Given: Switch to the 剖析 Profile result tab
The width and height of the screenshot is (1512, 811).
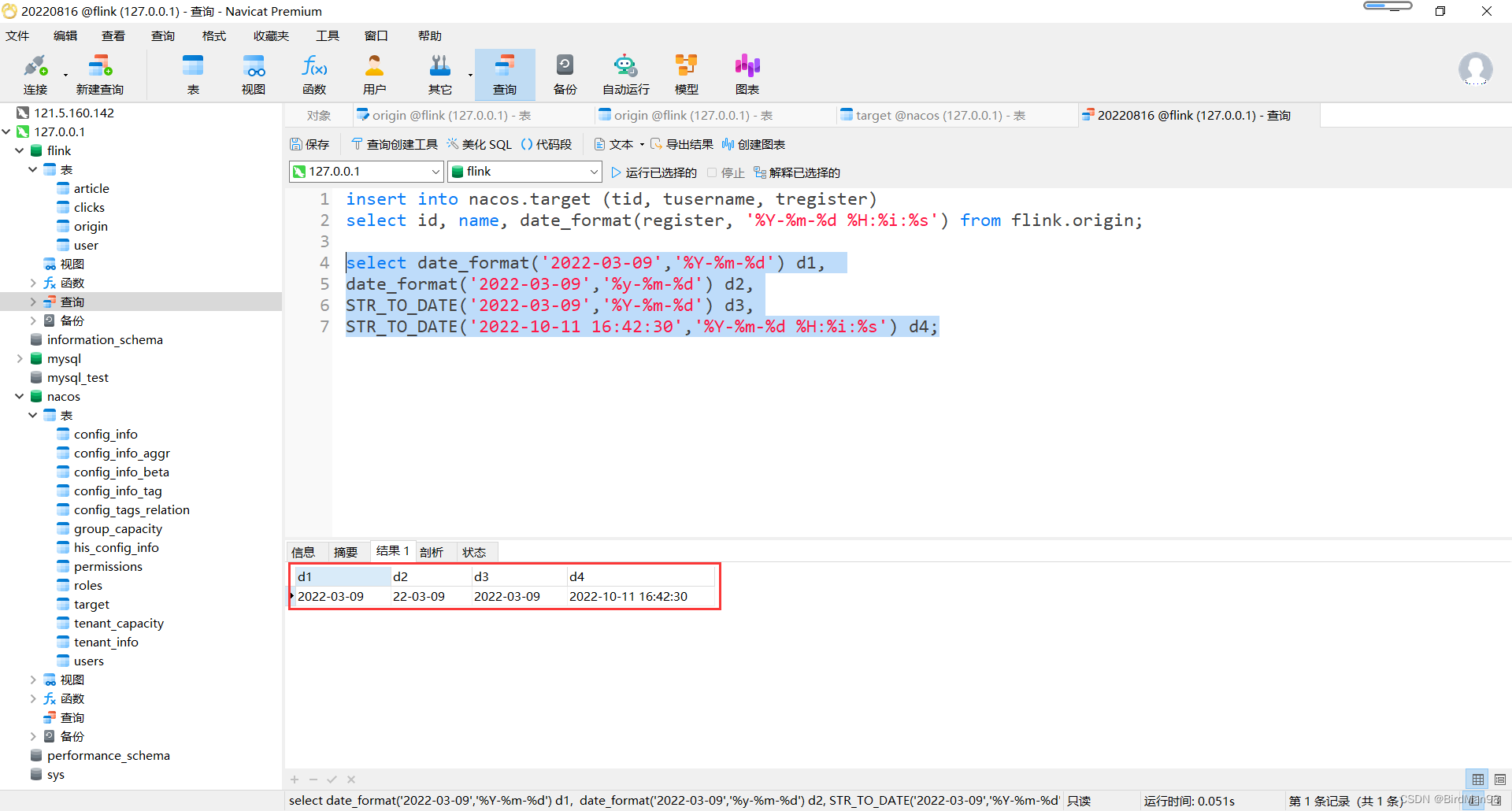Looking at the screenshot, I should (x=432, y=552).
